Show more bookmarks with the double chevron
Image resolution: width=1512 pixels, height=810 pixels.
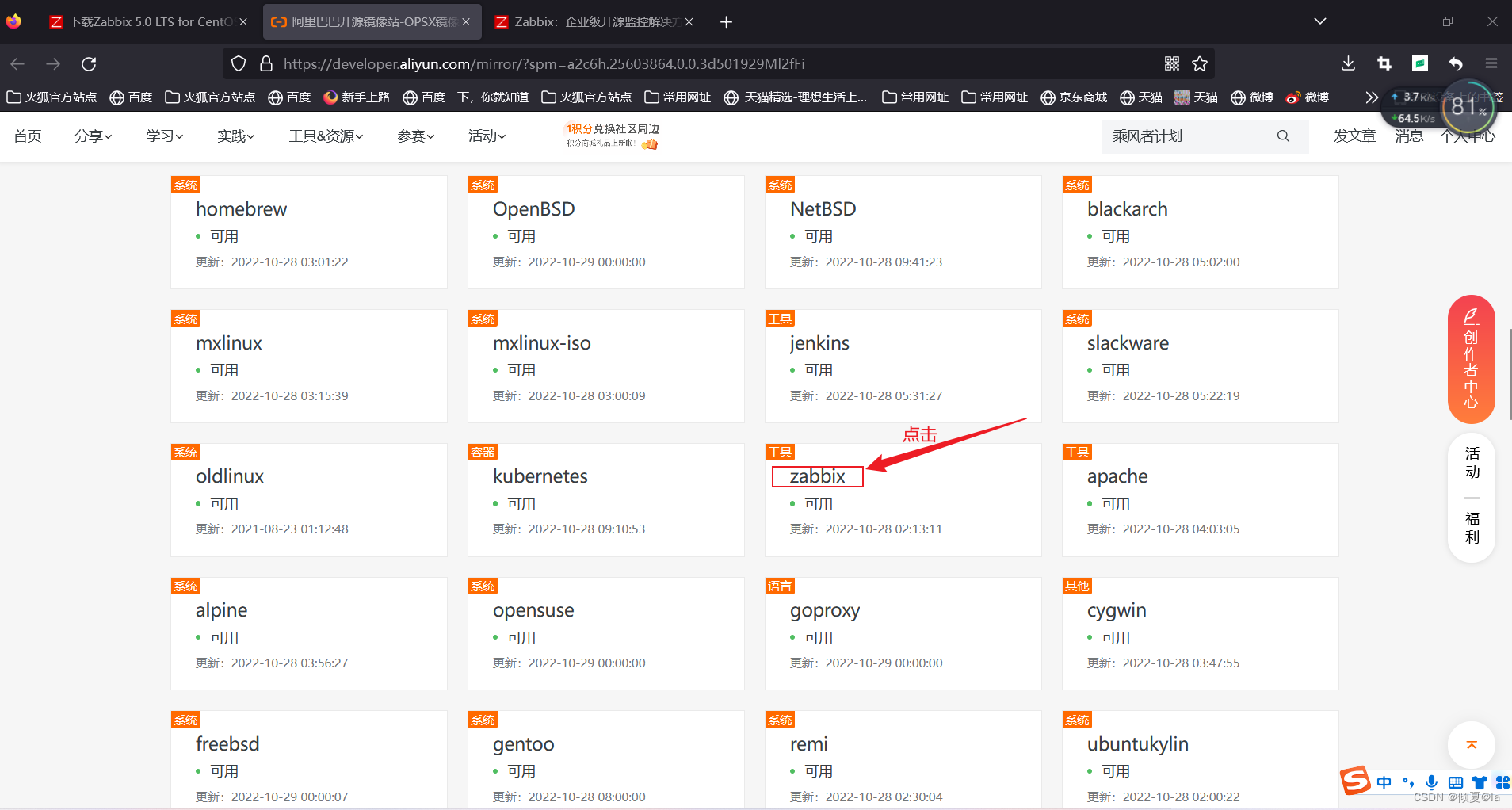tap(1372, 97)
